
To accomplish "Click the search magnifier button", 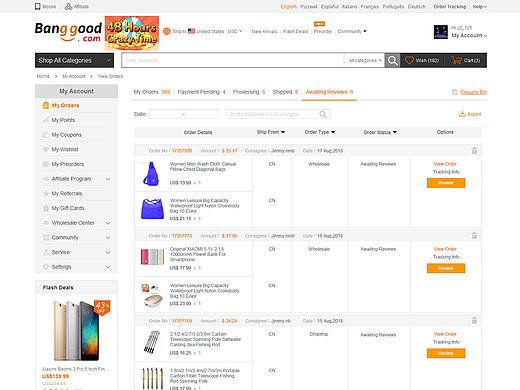I will [392, 60].
